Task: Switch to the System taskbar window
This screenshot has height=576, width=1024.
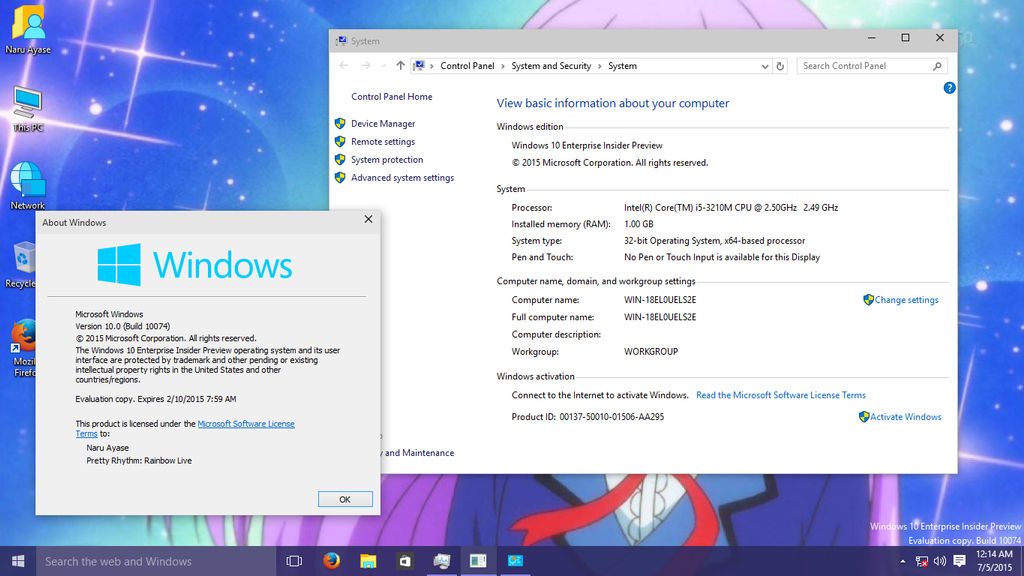Action: coord(441,561)
